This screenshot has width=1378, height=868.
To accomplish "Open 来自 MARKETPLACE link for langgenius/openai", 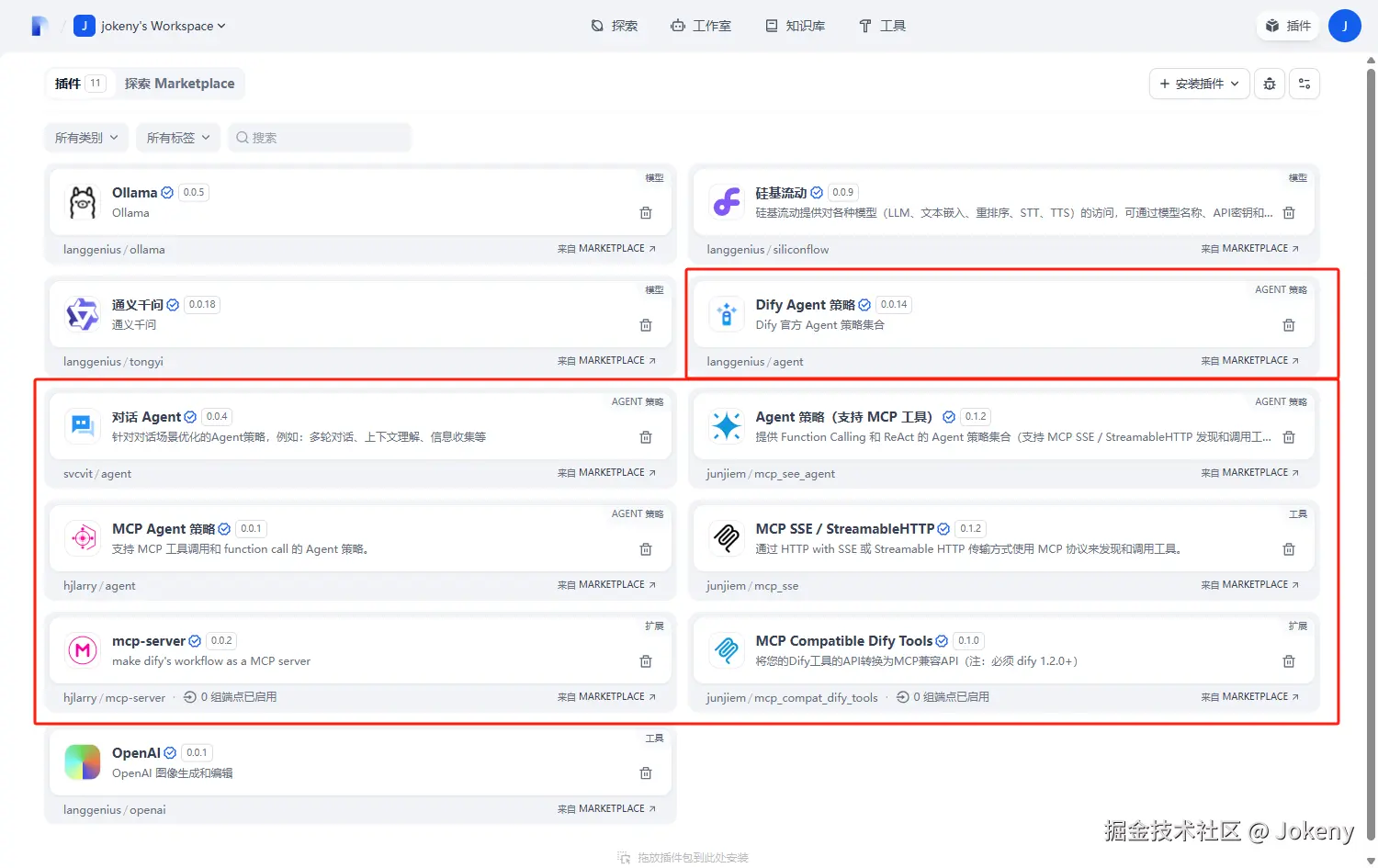I will pyautogui.click(x=607, y=809).
